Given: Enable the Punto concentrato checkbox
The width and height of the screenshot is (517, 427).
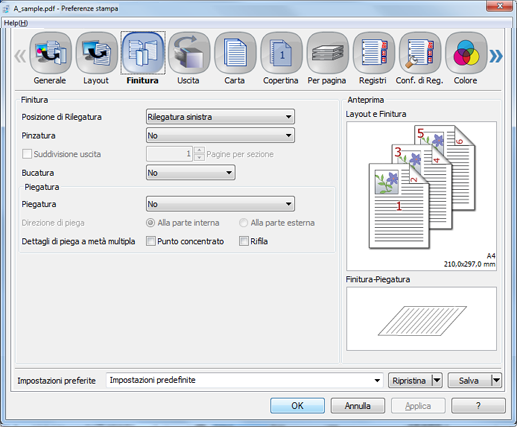Looking at the screenshot, I should (151, 241).
